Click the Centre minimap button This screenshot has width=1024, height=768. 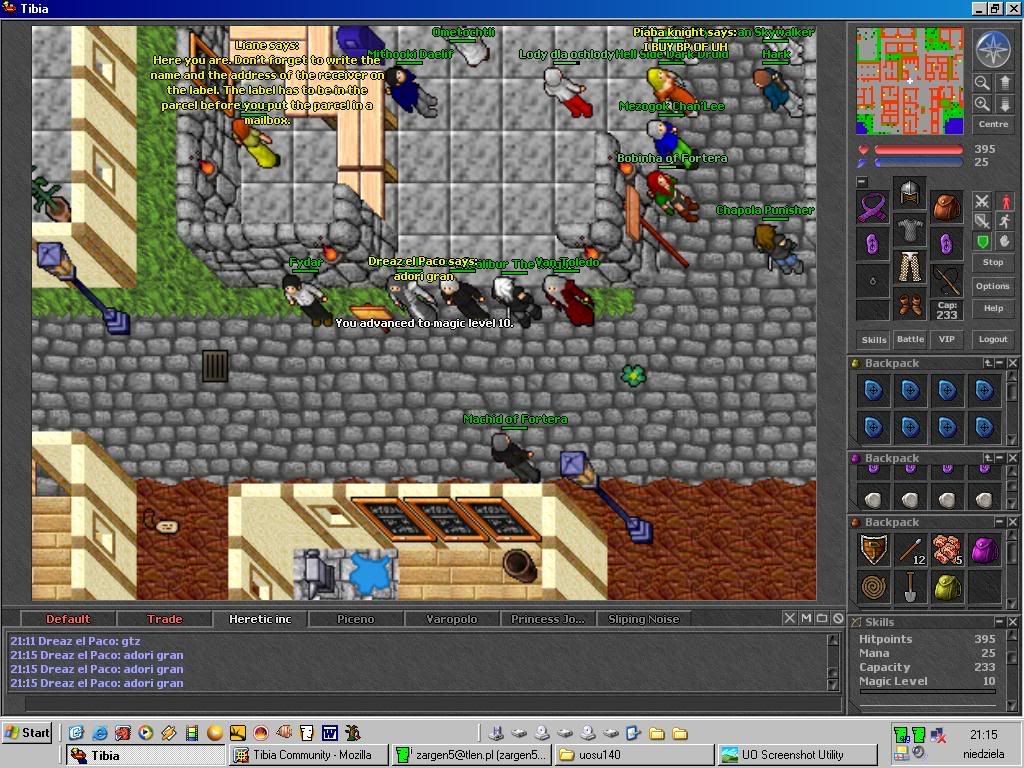(x=993, y=124)
